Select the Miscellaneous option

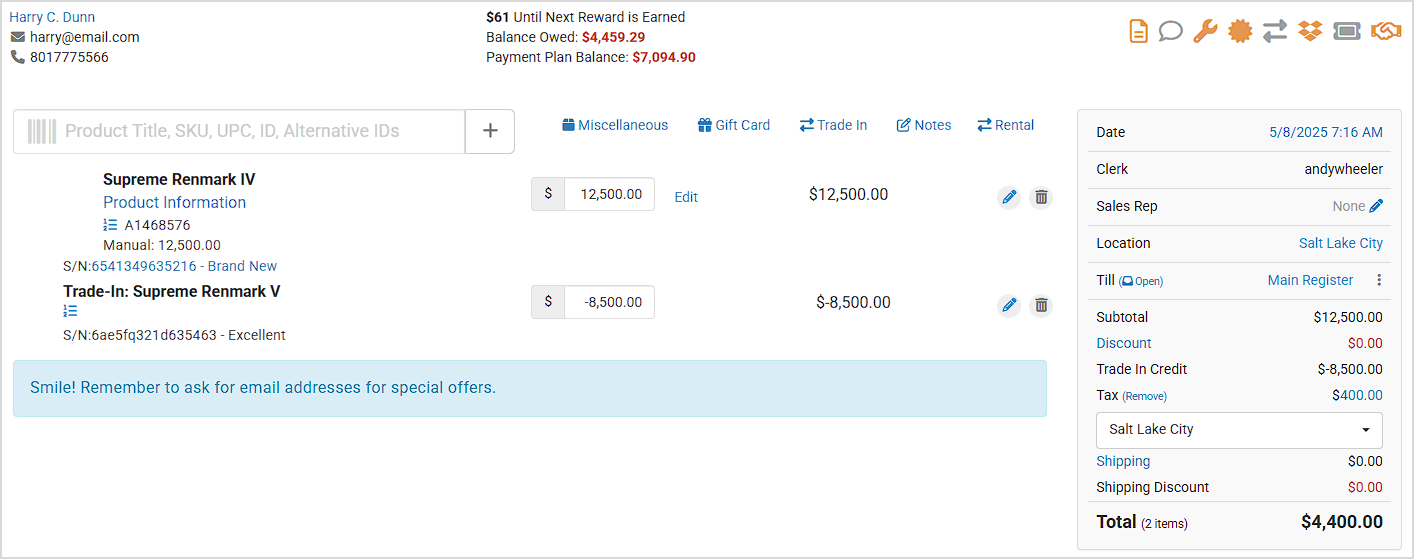click(615, 125)
